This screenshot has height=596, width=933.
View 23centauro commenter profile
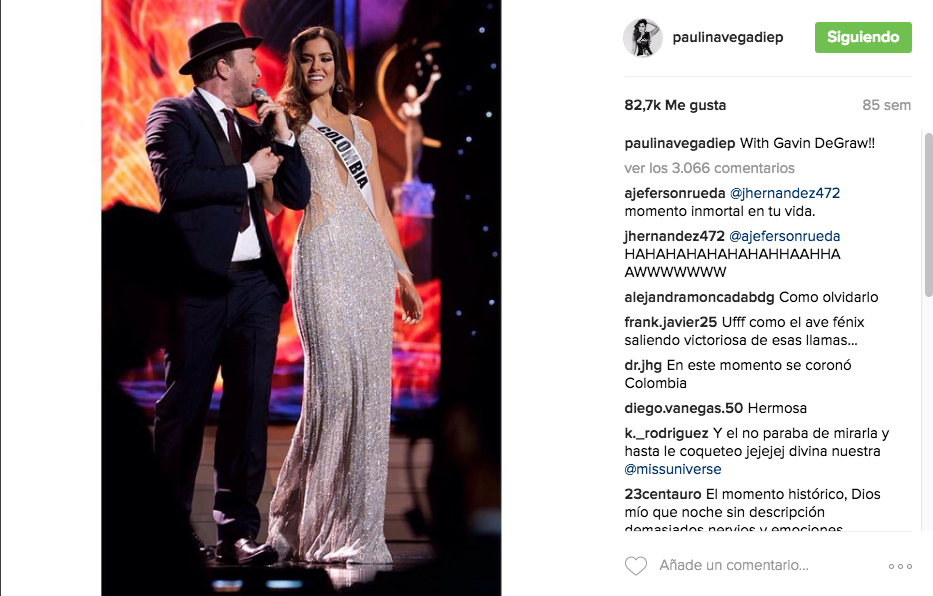click(x=663, y=494)
